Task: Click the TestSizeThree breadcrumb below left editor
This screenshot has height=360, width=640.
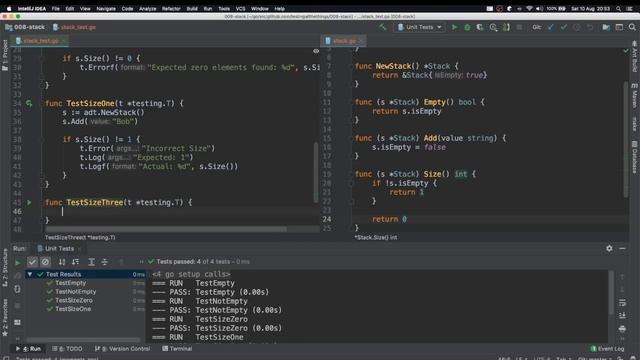Action: click(80, 238)
